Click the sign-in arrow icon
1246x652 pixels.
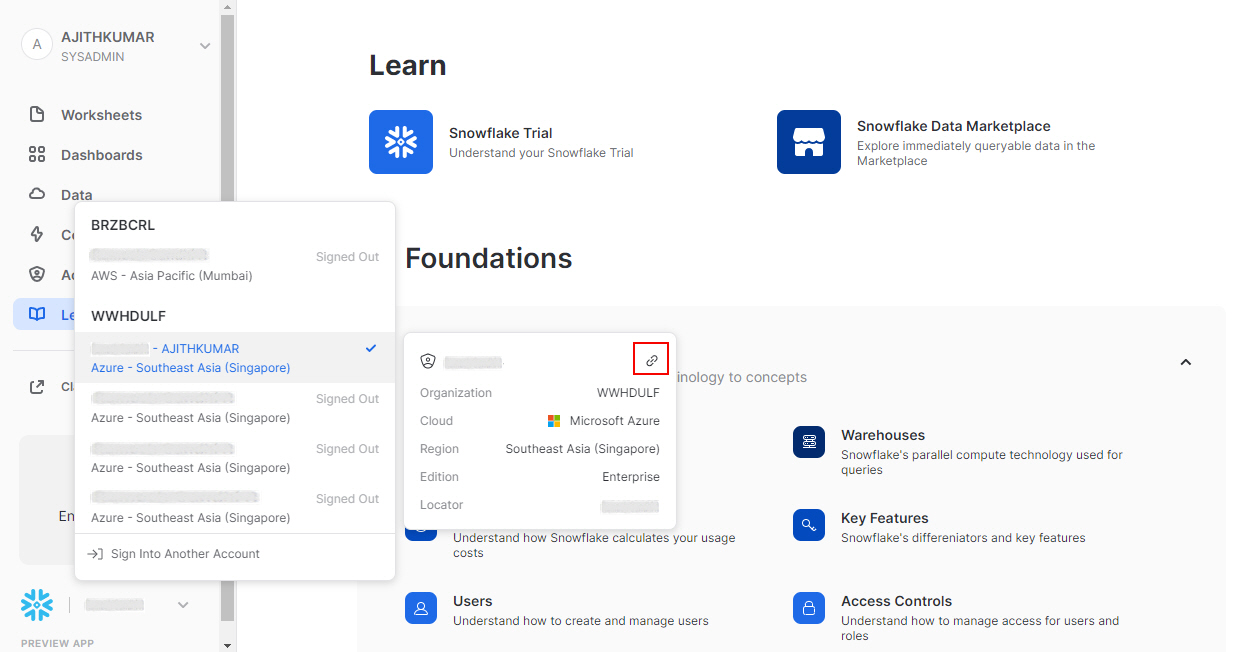tap(95, 554)
